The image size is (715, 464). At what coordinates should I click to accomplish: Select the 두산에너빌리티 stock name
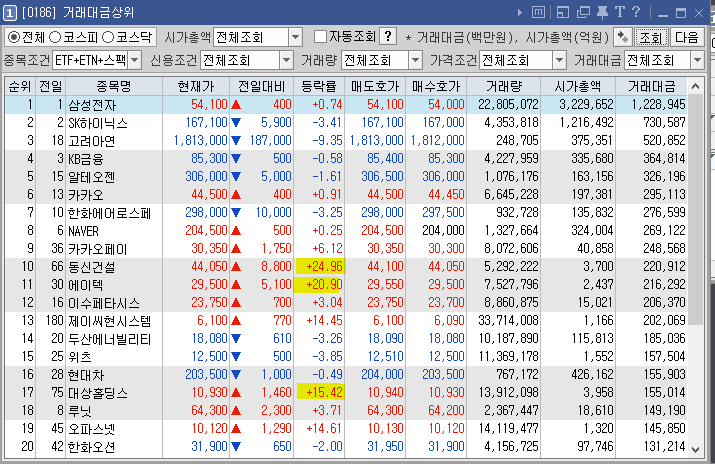click(109, 339)
